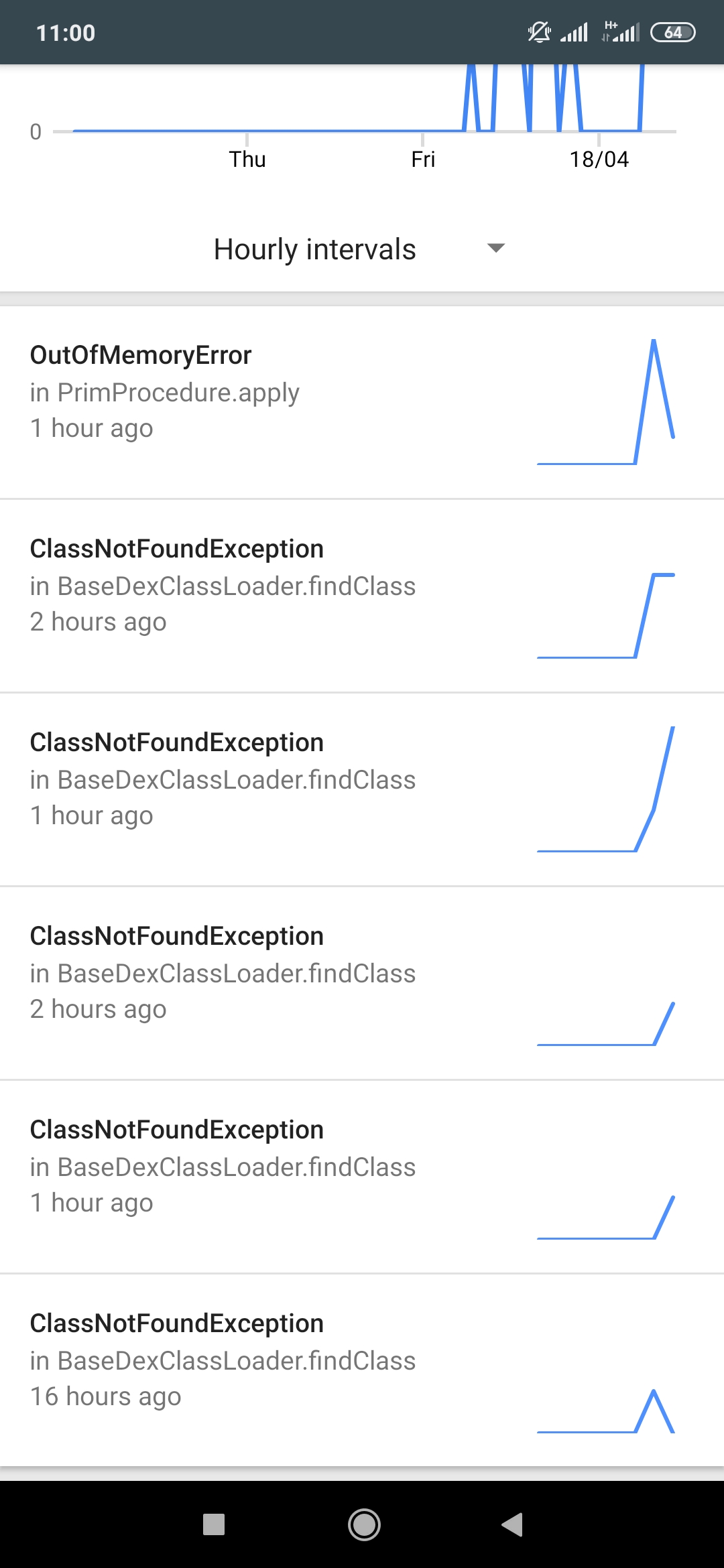Screen dimensions: 724x1568
Task: Open the Hourly intervals dropdown arrow
Action: click(495, 249)
